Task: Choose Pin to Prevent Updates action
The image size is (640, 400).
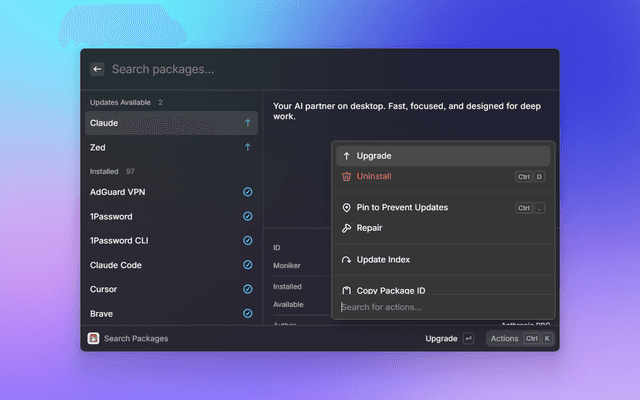Action: pyautogui.click(x=443, y=208)
